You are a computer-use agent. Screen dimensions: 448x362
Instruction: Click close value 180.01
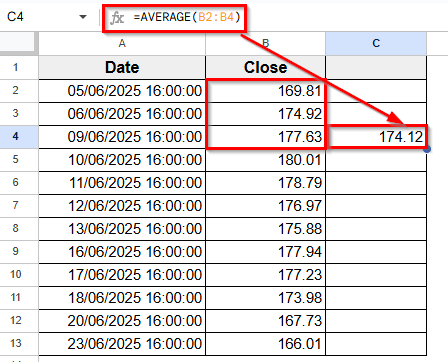pos(265,160)
